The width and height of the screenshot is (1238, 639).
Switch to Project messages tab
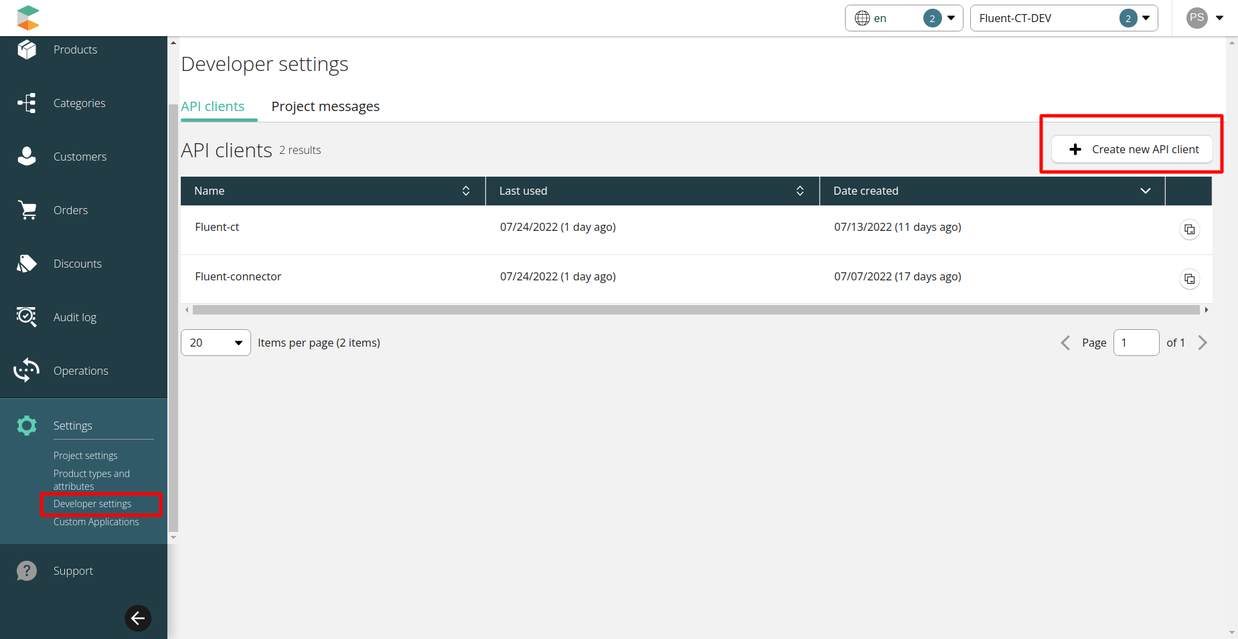[x=325, y=106]
